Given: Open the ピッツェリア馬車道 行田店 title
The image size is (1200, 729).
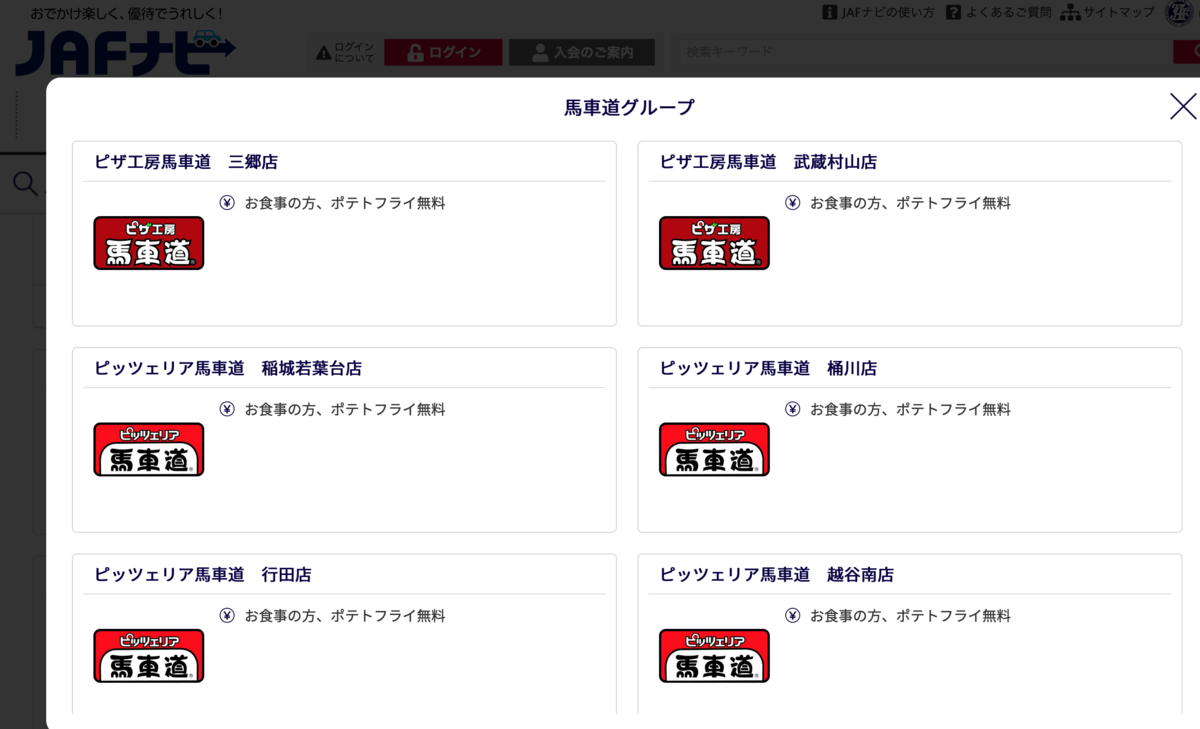Looking at the screenshot, I should 203,575.
